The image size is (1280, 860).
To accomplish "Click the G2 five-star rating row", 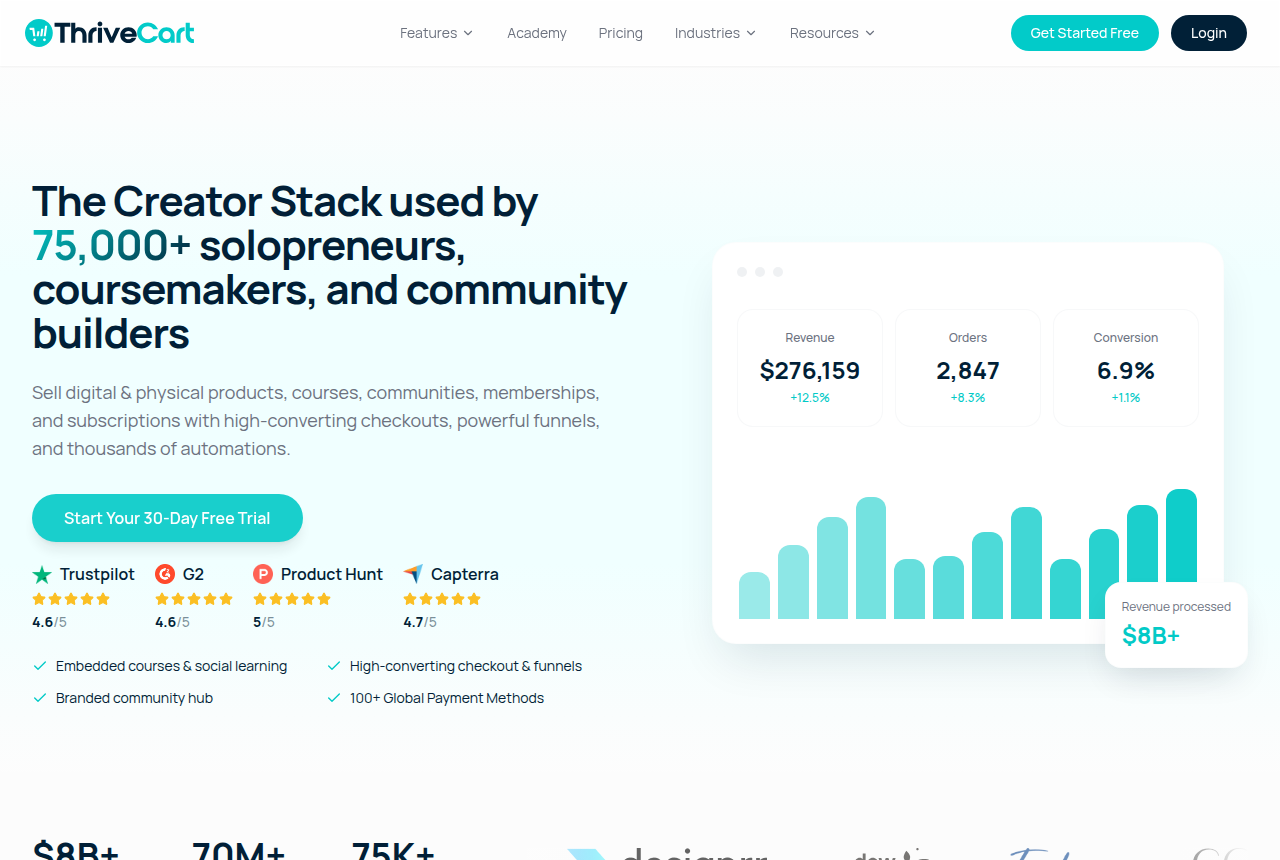I will [x=194, y=599].
